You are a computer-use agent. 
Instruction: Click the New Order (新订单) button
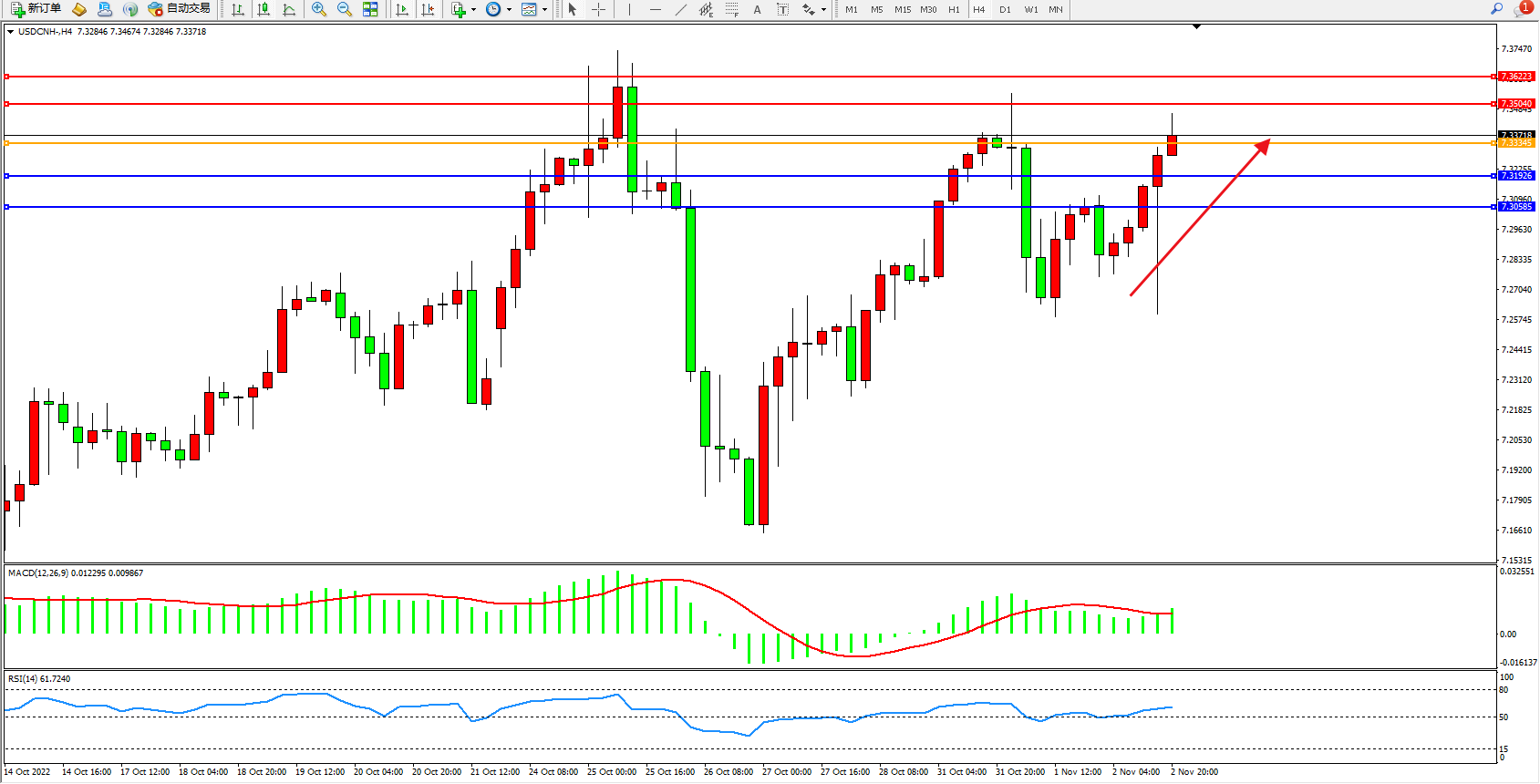tap(36, 9)
